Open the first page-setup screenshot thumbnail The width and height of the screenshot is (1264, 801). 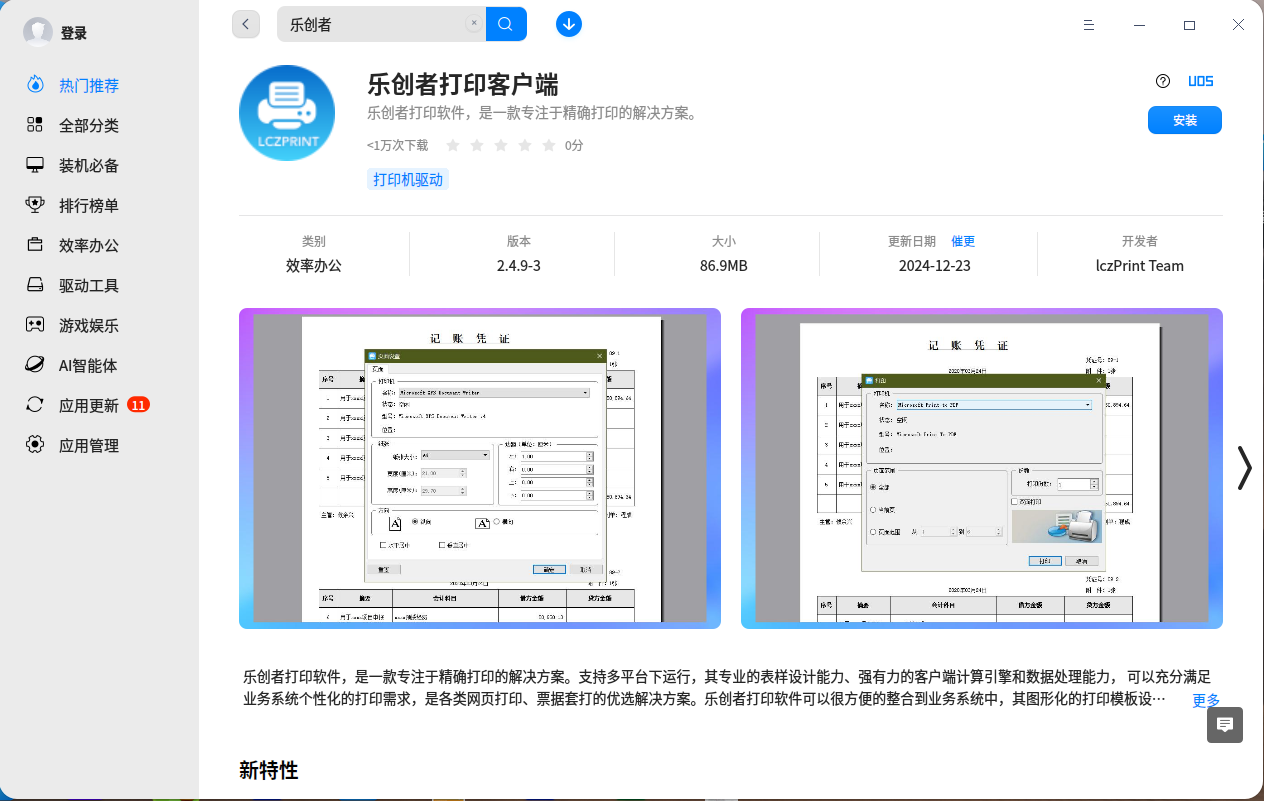[x=480, y=468]
